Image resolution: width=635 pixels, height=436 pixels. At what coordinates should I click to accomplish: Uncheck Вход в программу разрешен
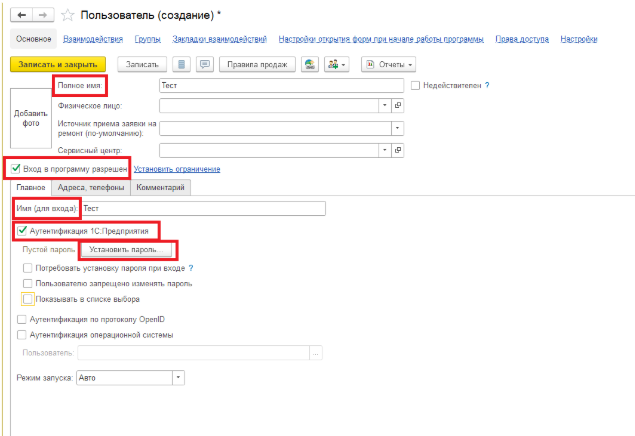(x=15, y=168)
